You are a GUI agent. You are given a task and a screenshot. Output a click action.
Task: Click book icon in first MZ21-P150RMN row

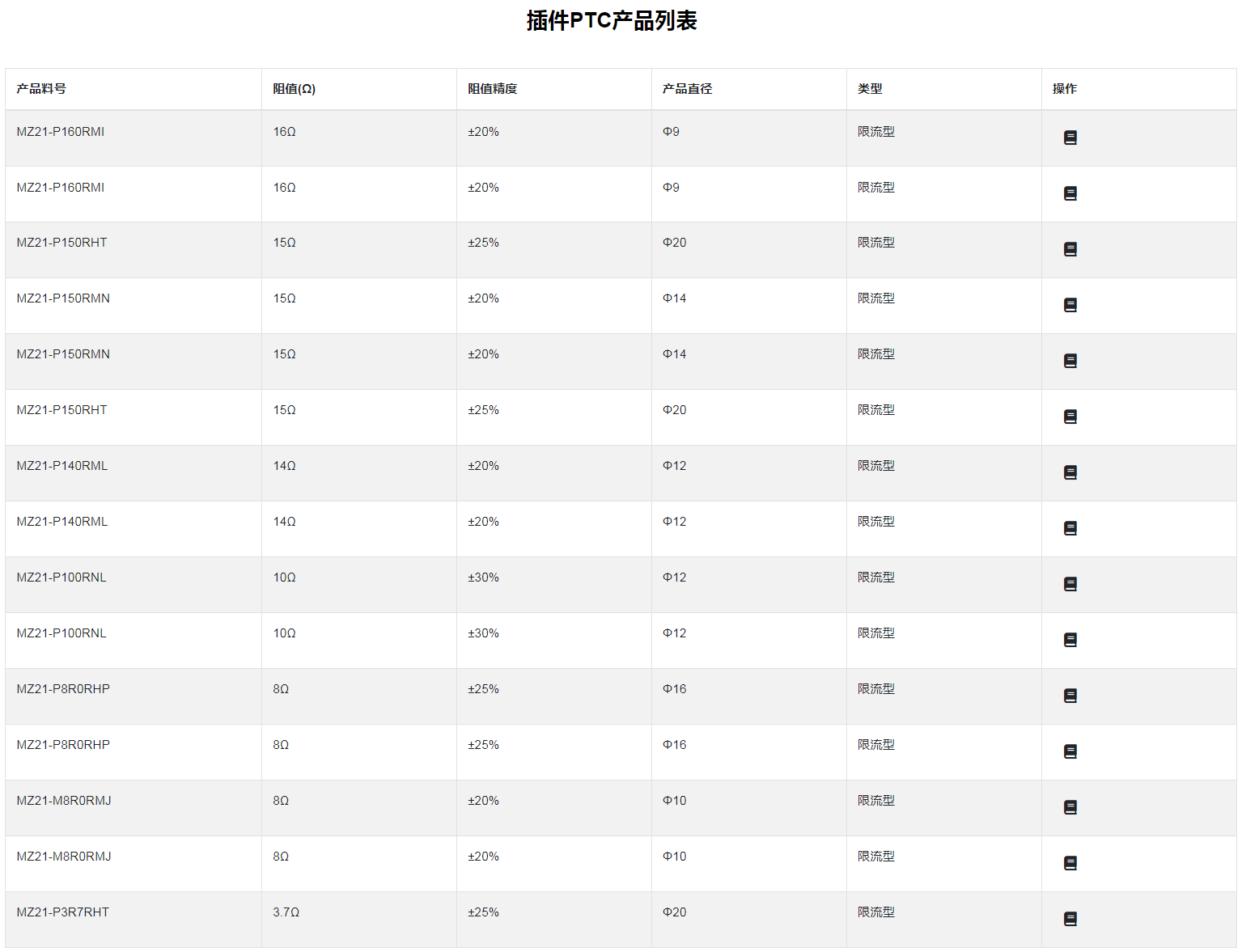(1070, 305)
